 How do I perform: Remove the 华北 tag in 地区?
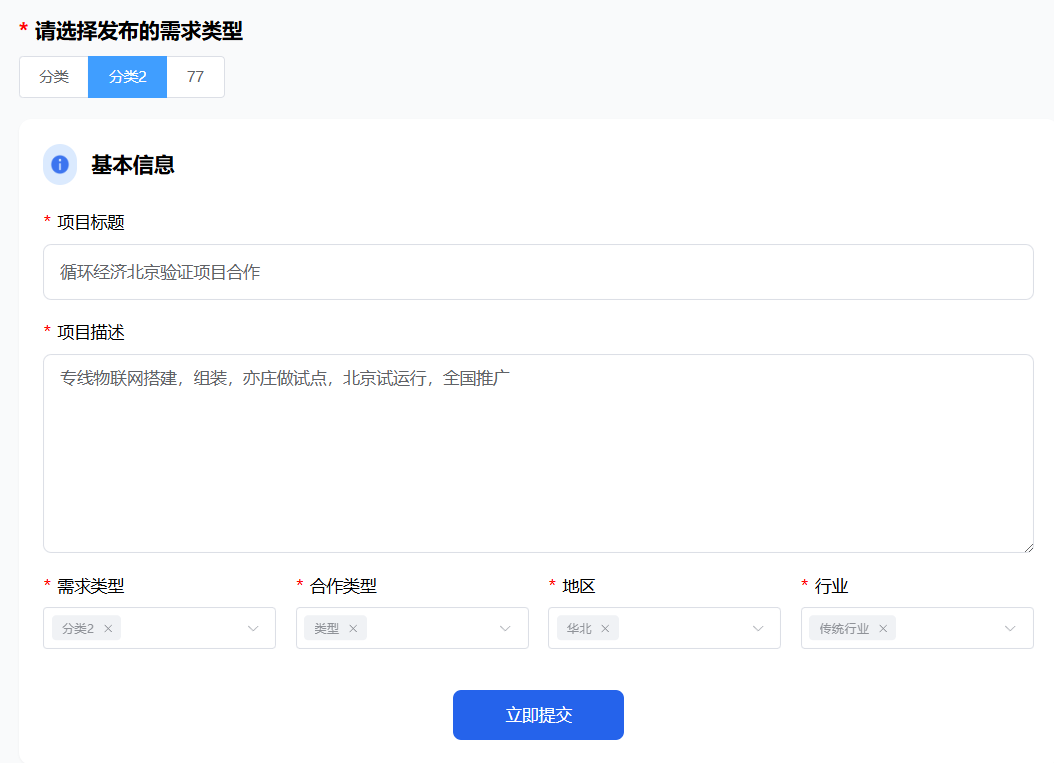605,629
